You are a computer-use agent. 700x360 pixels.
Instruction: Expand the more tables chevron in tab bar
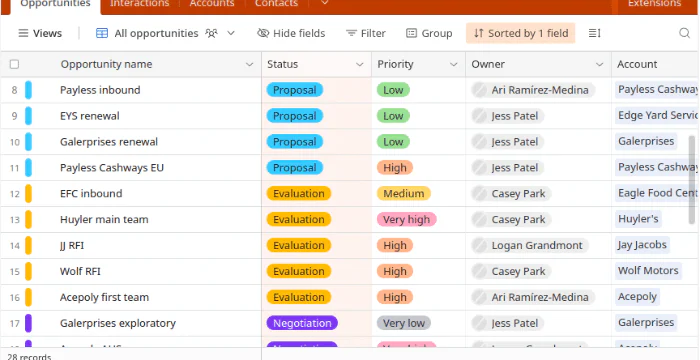click(325, 3)
